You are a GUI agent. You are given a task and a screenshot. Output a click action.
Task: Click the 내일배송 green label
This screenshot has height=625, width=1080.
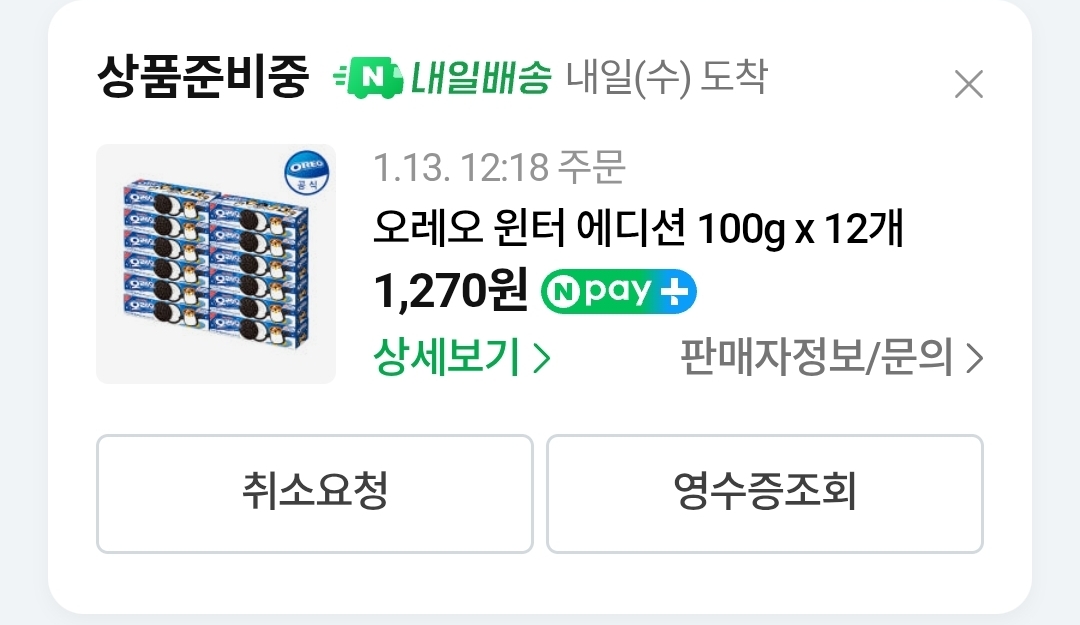481,77
